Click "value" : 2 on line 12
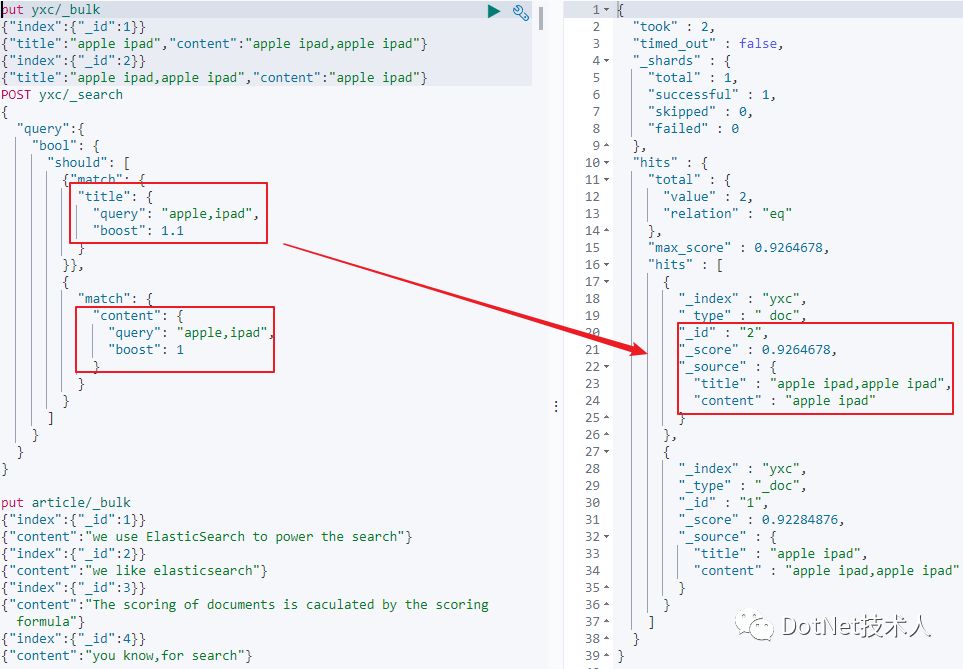This screenshot has width=963, height=669. coord(708,197)
